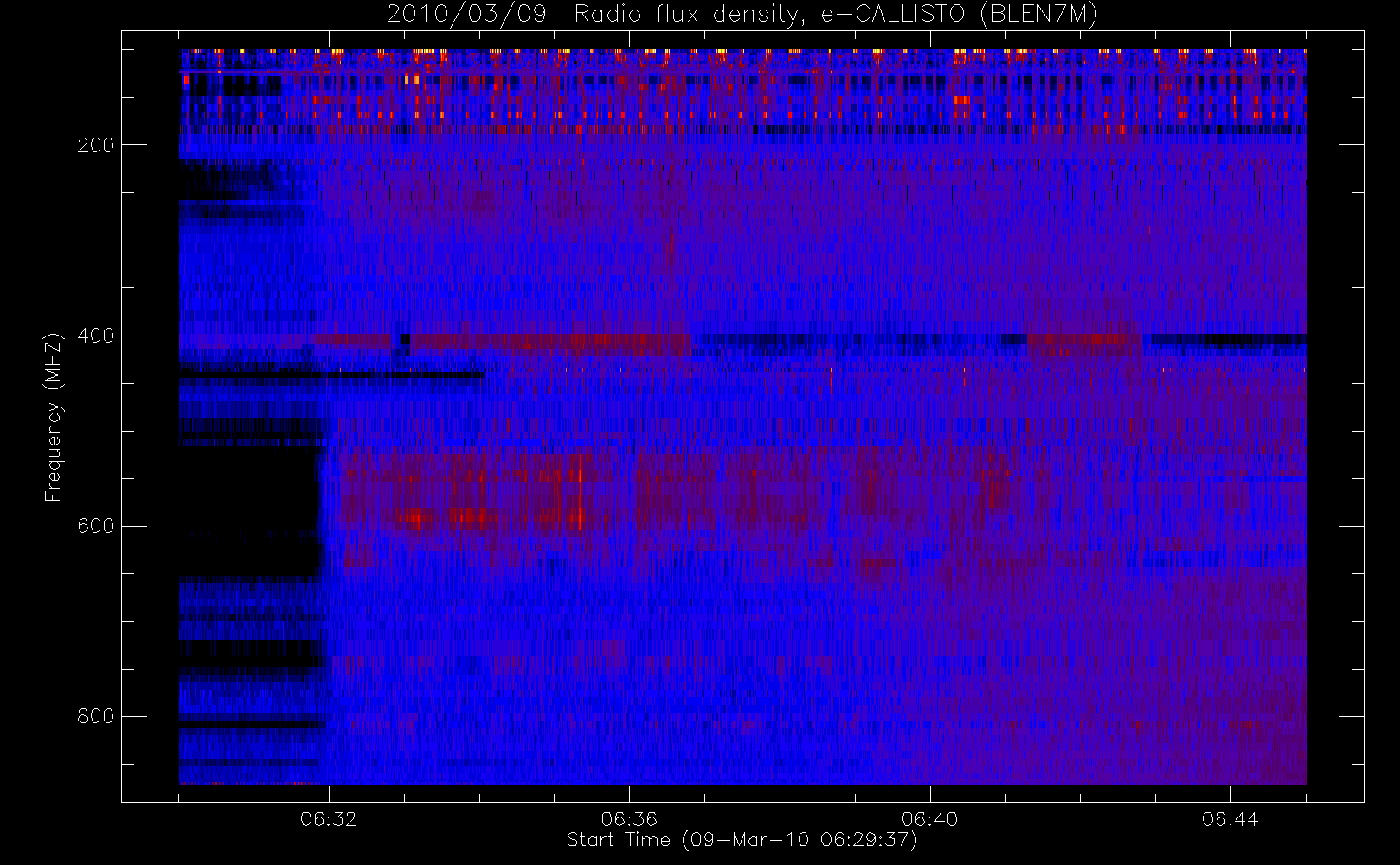Click the 200 frequency tick label
Viewport: 1400px width, 865px height.
[x=95, y=145]
